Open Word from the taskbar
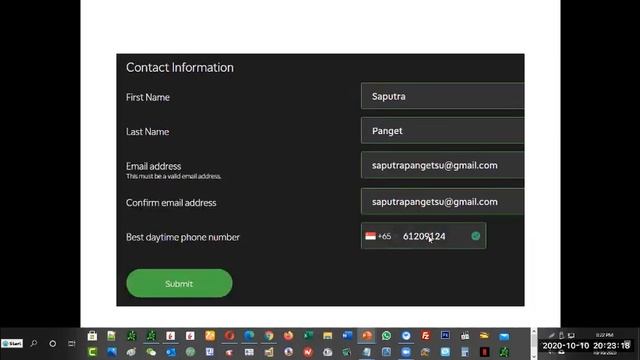 (x=347, y=336)
